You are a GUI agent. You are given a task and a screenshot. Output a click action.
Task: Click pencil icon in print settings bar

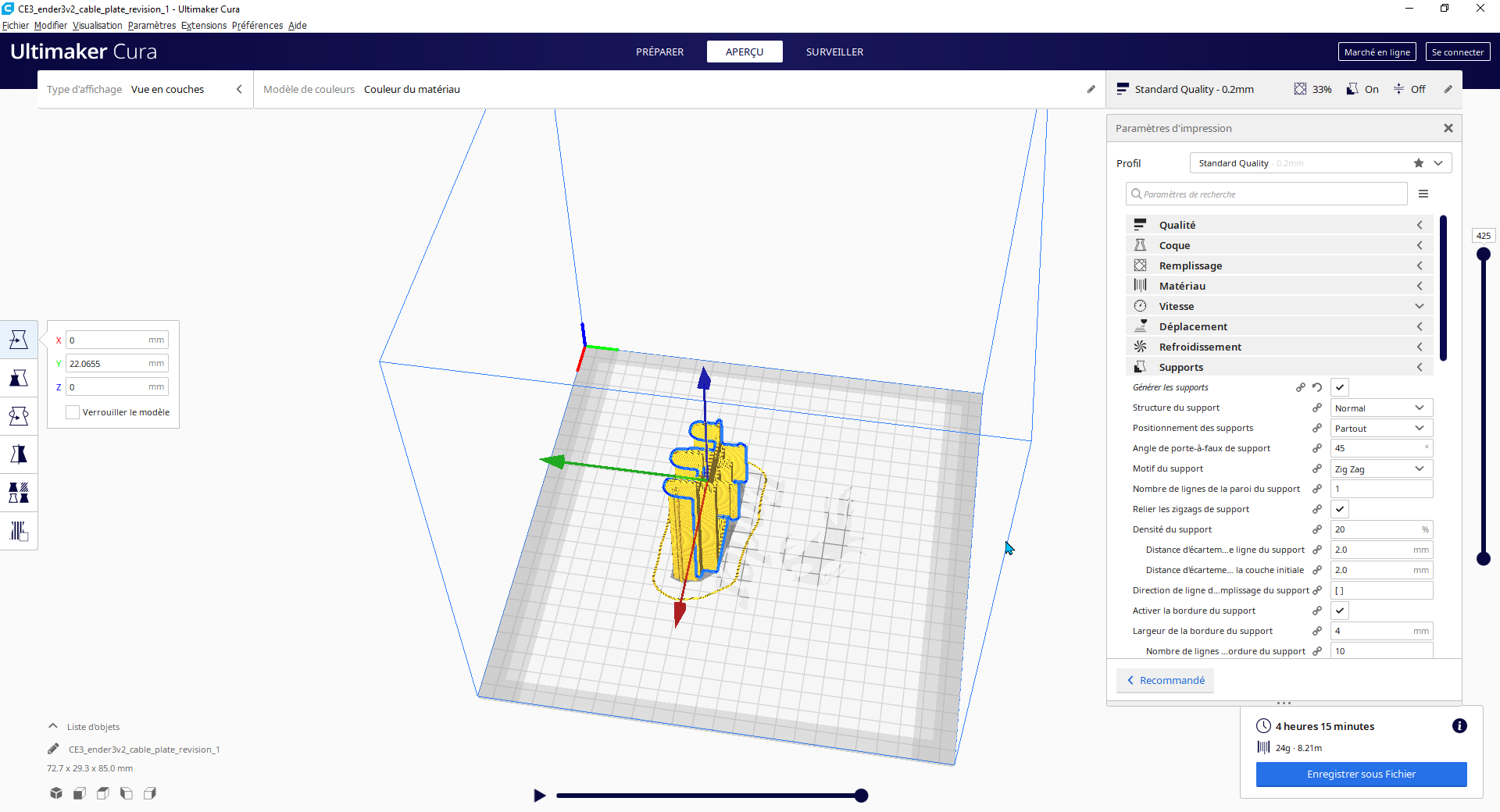point(1448,89)
